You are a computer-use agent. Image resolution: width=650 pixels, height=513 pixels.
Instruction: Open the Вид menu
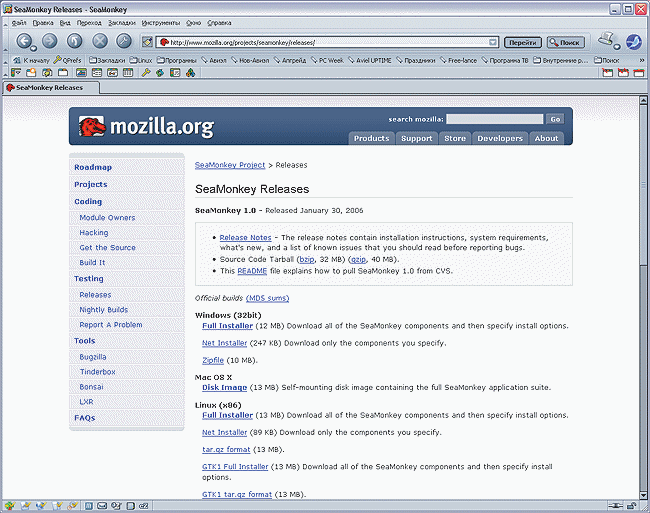[x=65, y=23]
